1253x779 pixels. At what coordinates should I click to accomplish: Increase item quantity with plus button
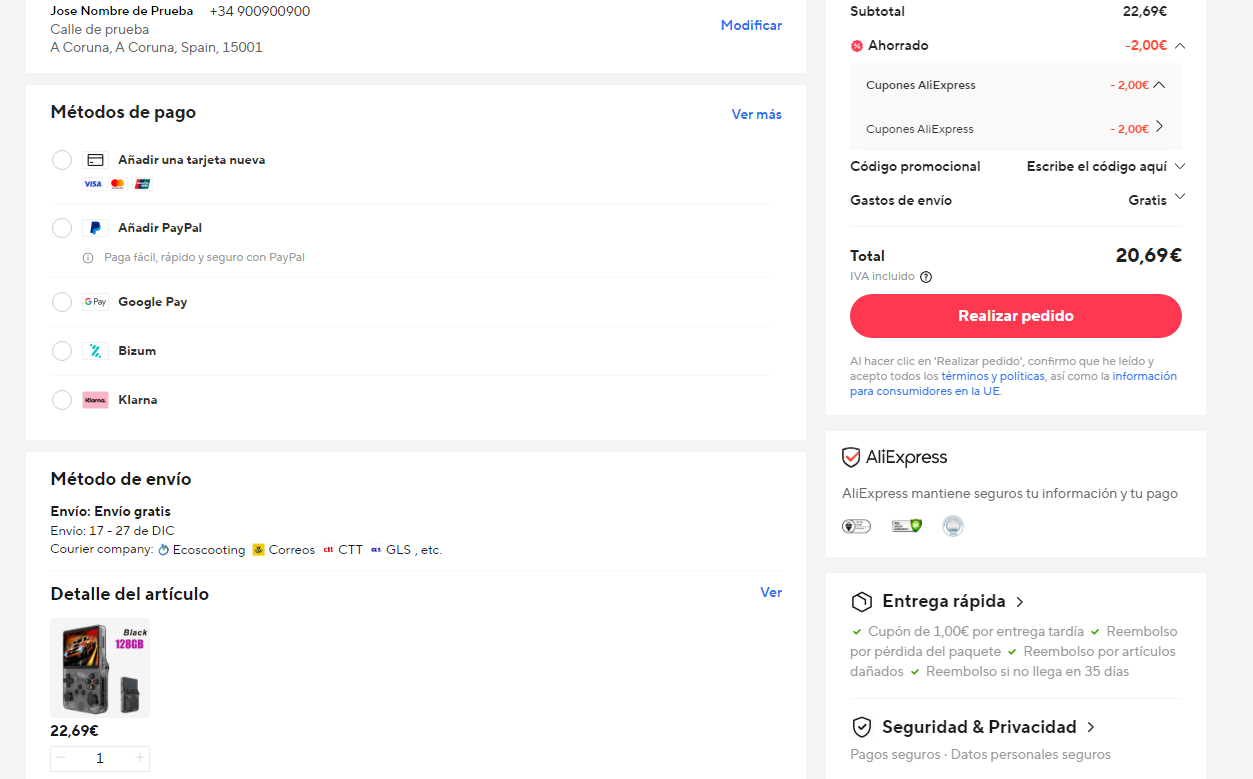(x=139, y=758)
